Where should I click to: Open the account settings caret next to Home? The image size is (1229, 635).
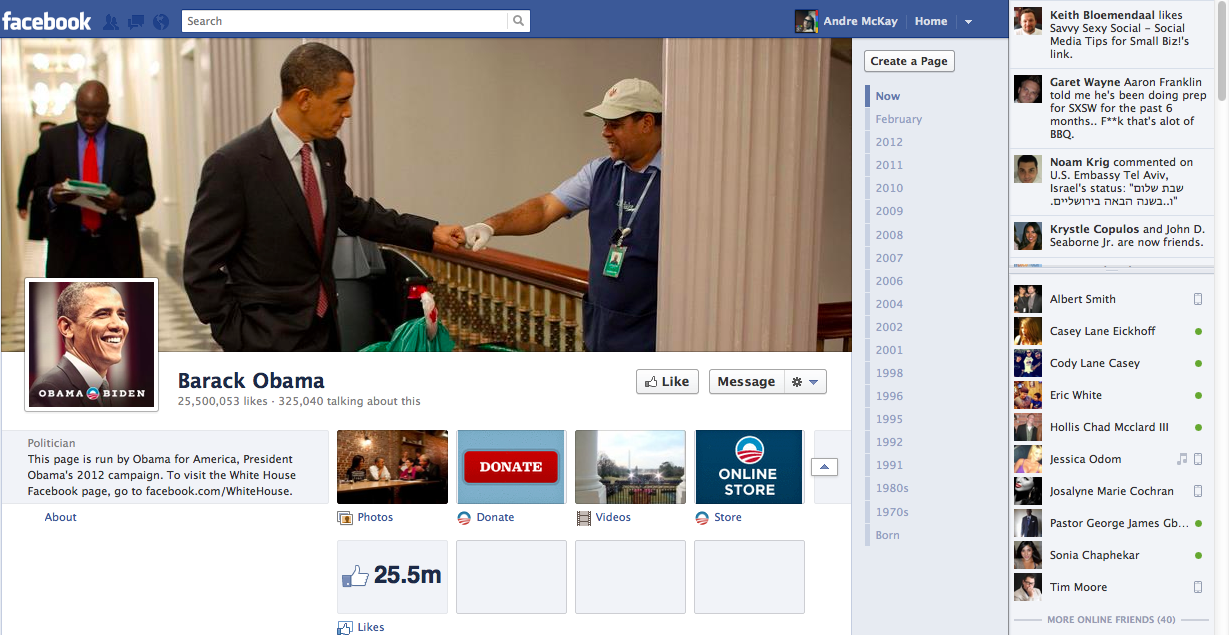click(966, 21)
